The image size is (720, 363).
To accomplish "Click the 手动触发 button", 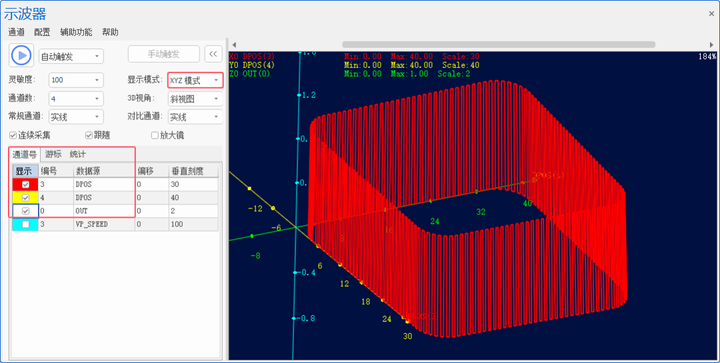I will (163, 54).
